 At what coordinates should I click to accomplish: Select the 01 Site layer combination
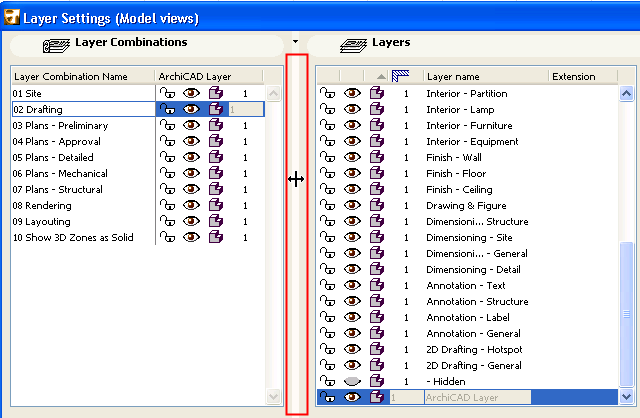[x=27, y=93]
